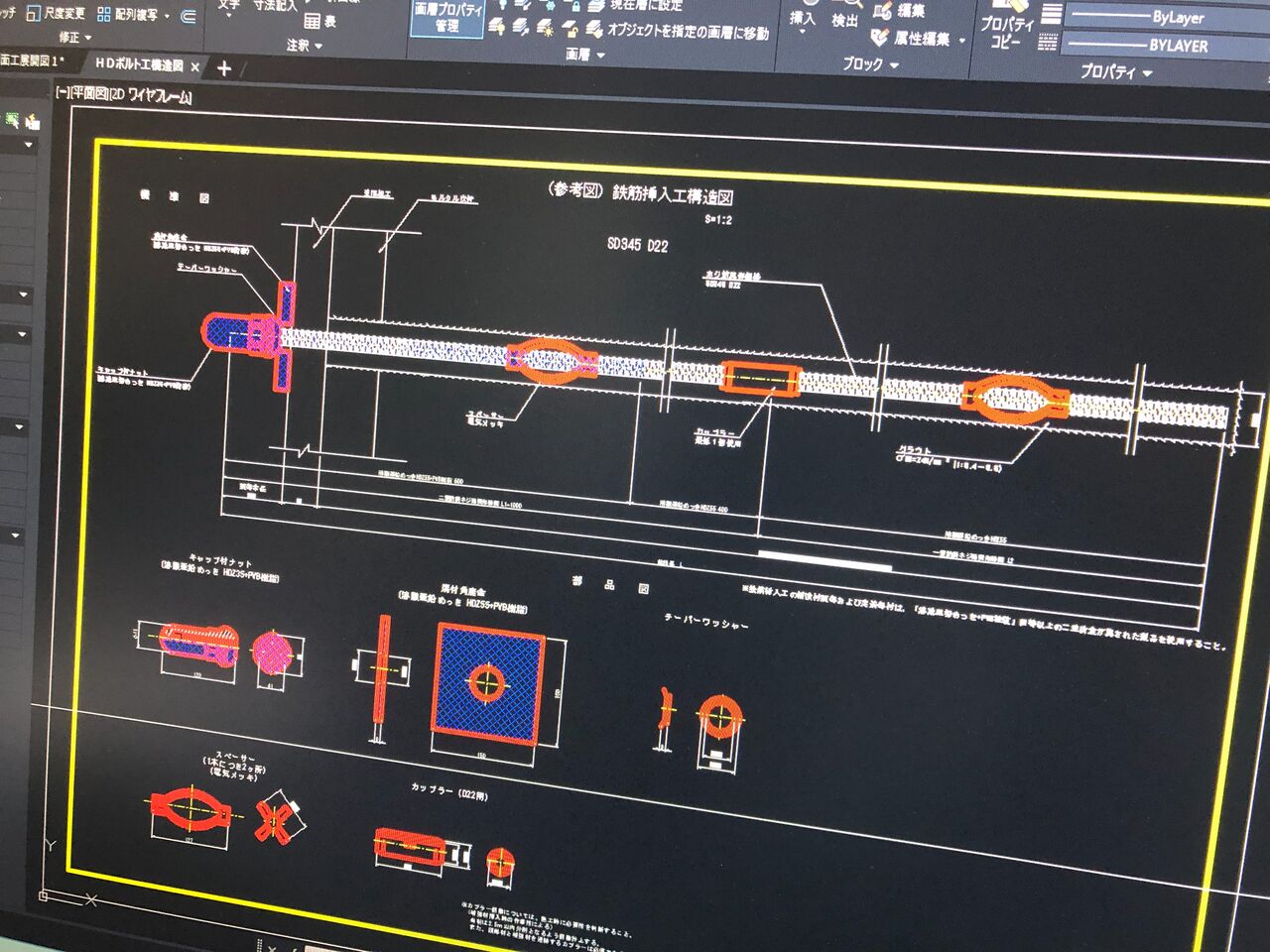Click the lineweight icon beside ByLayer
Image resolution: width=1270 pixels, height=952 pixels.
click(x=1051, y=15)
